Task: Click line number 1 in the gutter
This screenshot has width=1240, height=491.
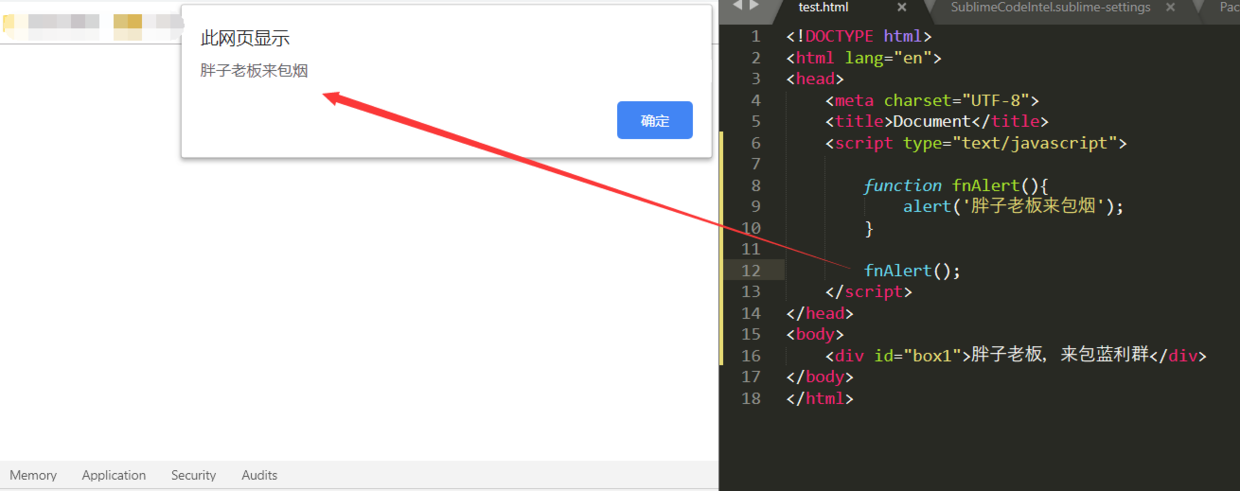Action: pyautogui.click(x=756, y=36)
